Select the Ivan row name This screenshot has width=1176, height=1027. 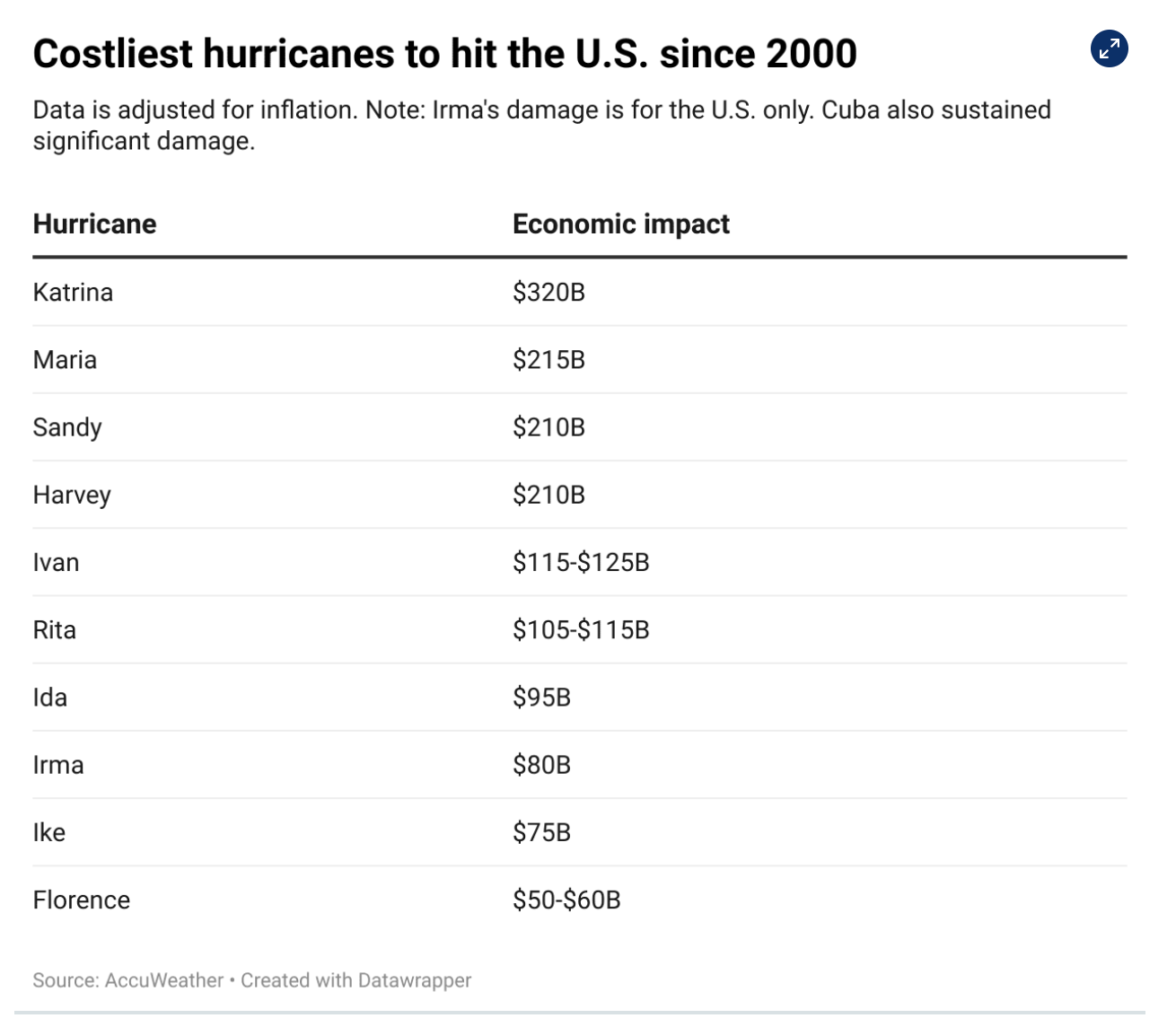(x=56, y=563)
